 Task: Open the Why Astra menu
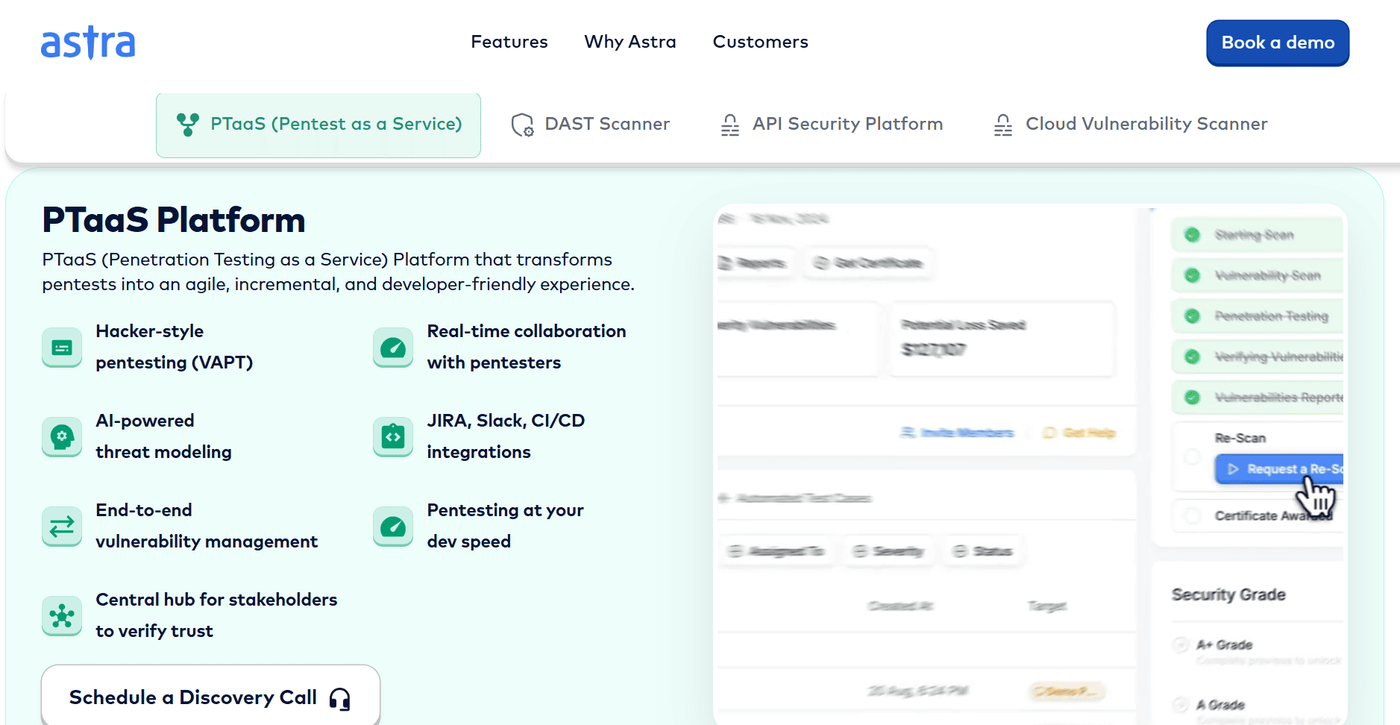630,42
